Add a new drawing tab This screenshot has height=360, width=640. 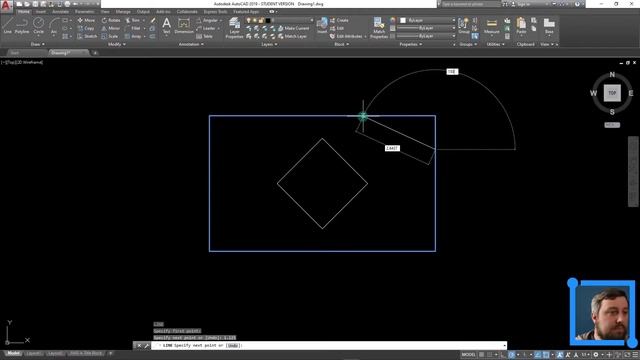point(95,53)
